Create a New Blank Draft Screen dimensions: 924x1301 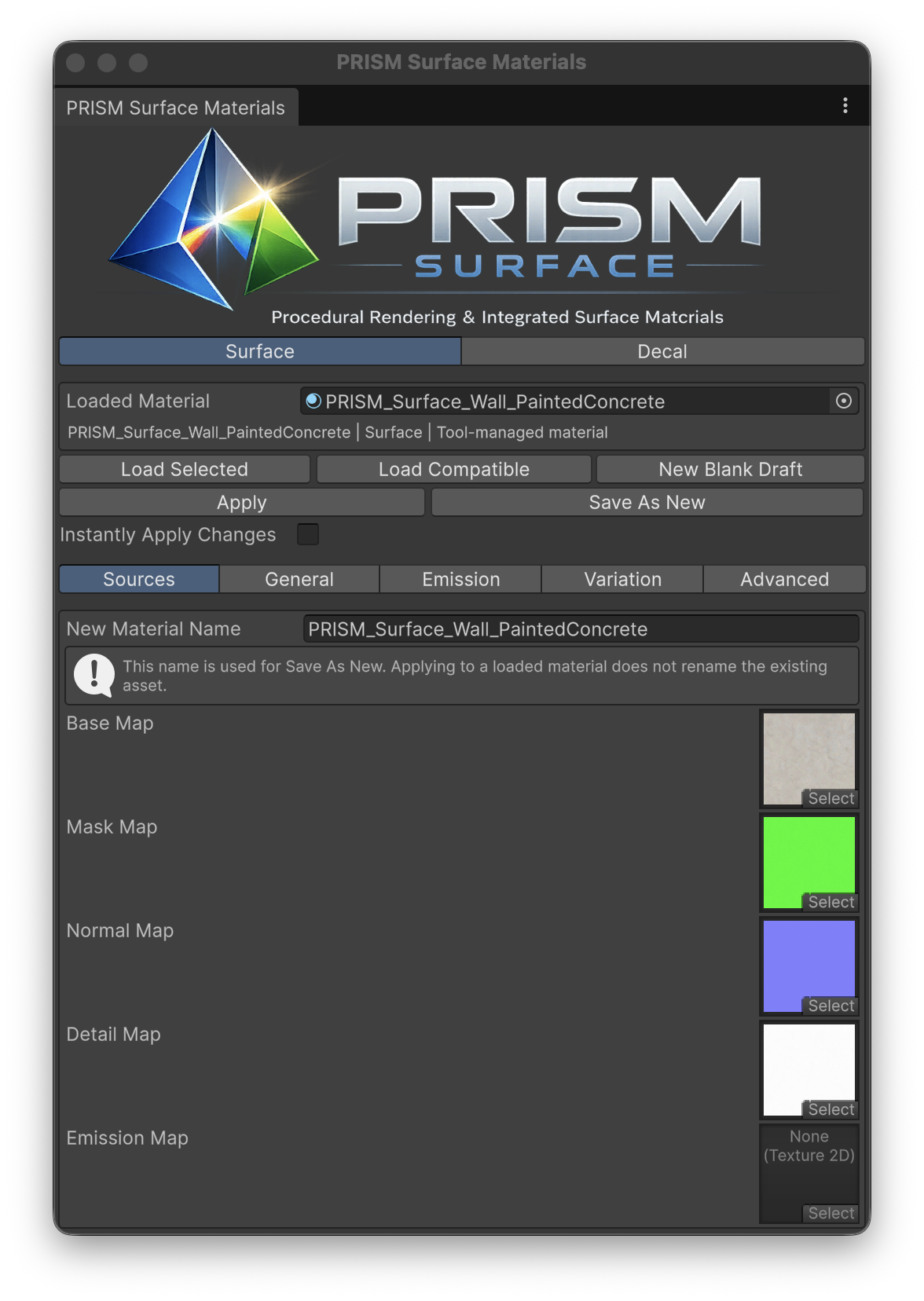[731, 469]
